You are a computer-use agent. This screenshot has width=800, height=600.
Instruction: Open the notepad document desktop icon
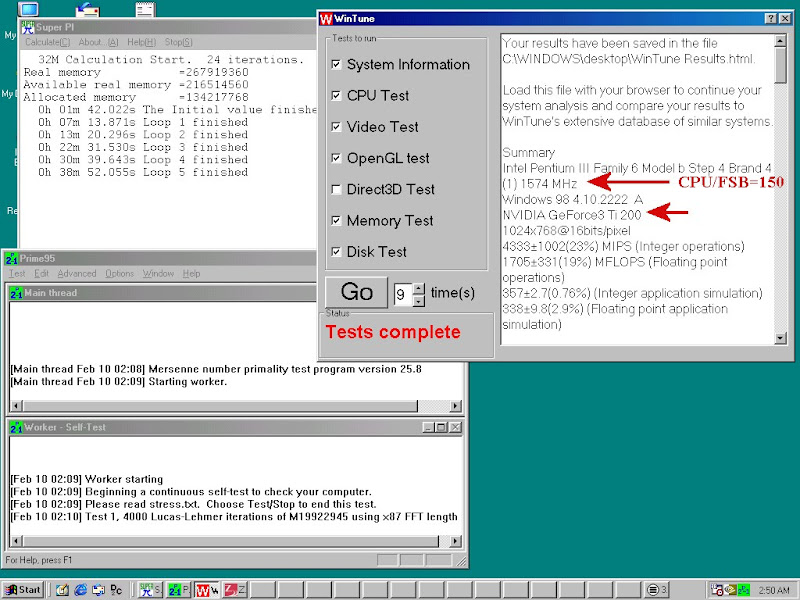(145, 9)
